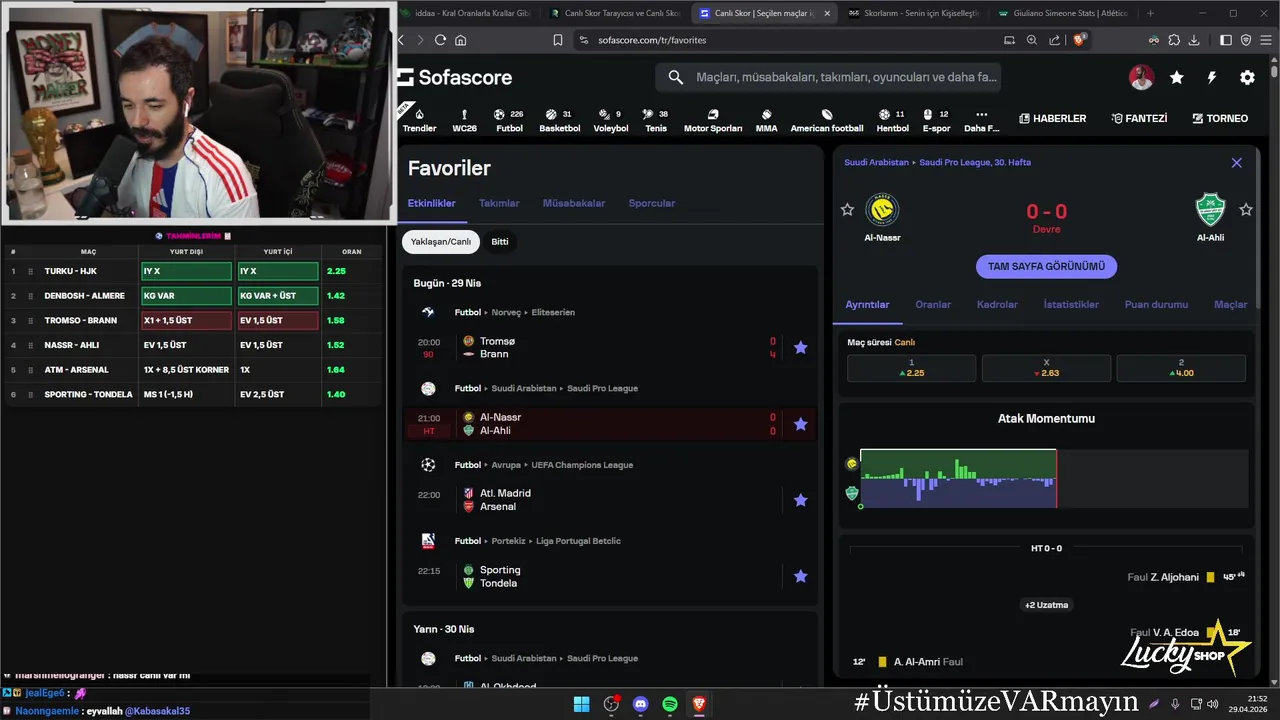Screen dimensions: 1280x720
Task: Open the Puan durumu tab
Action: point(1156,304)
